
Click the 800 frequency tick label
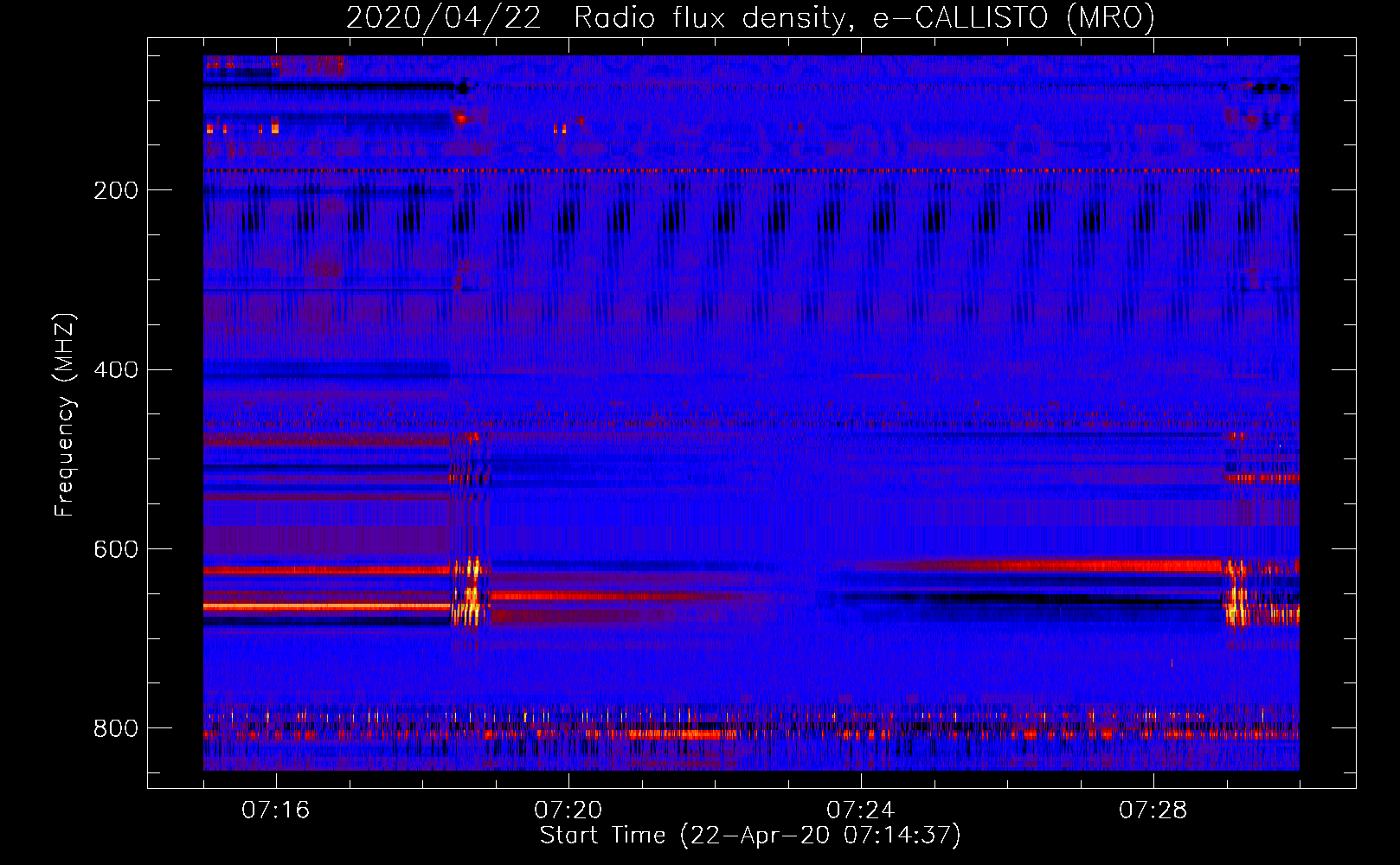pyautogui.click(x=116, y=729)
